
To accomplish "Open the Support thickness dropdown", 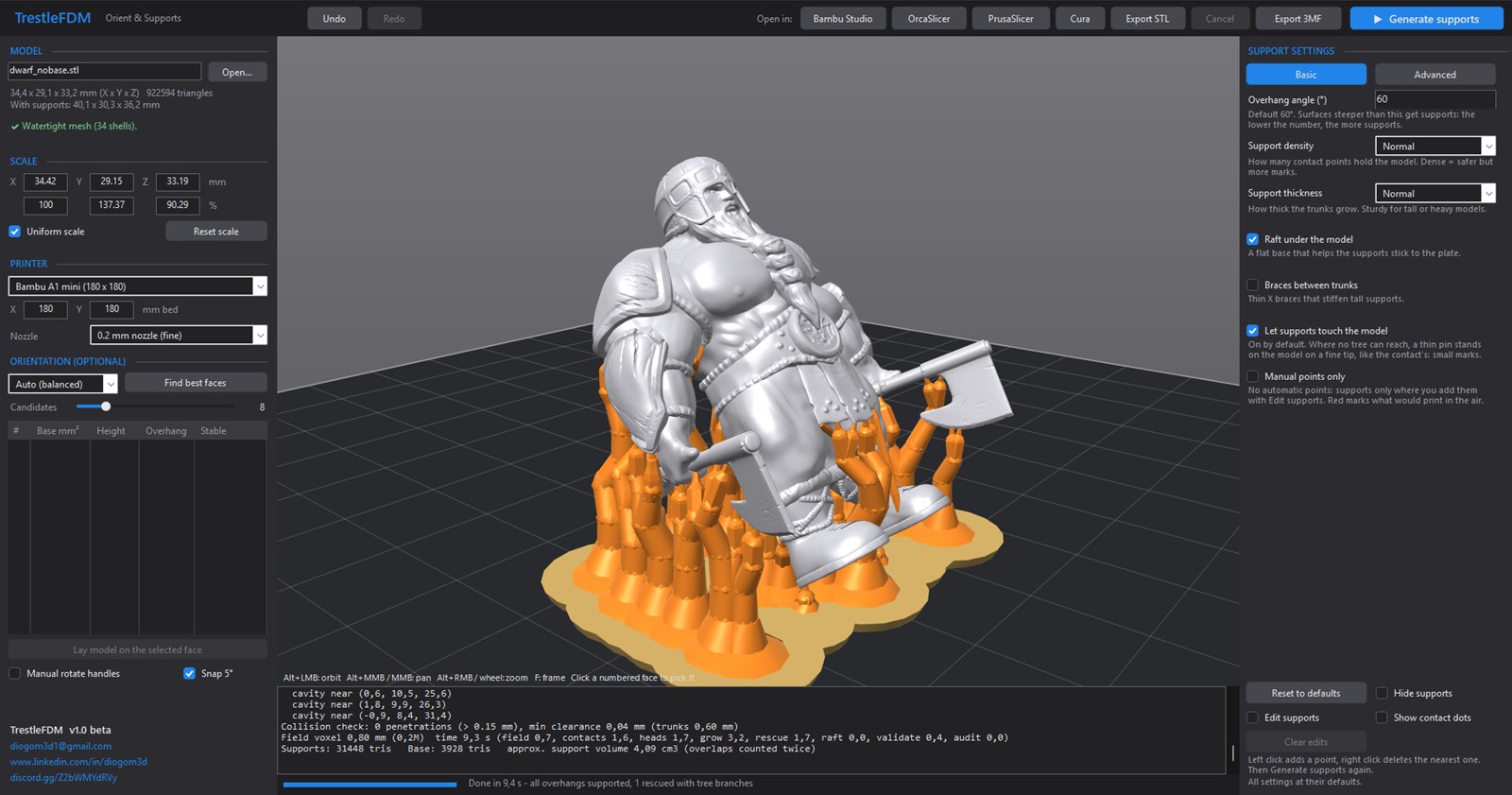I will tap(1435, 193).
